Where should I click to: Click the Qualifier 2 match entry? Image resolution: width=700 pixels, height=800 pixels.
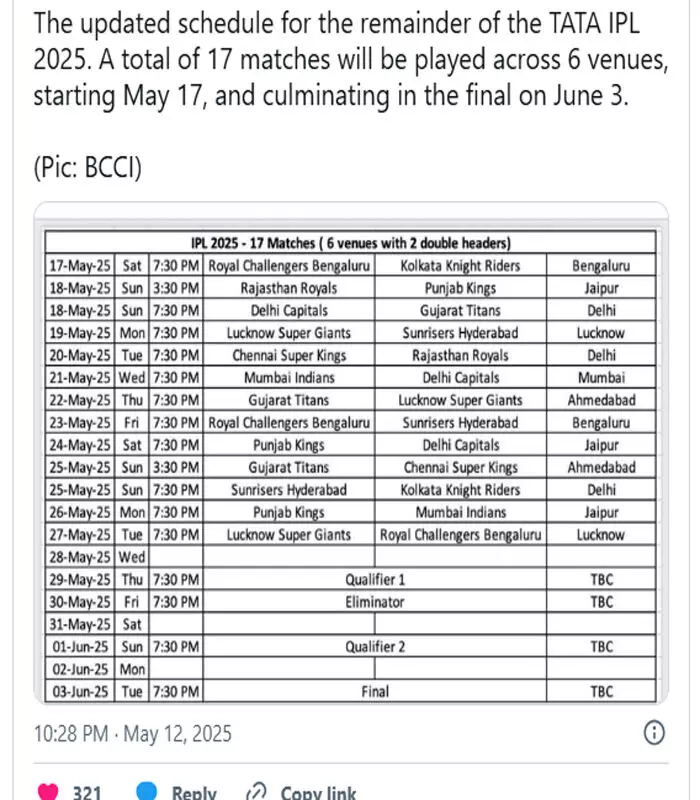click(x=374, y=647)
